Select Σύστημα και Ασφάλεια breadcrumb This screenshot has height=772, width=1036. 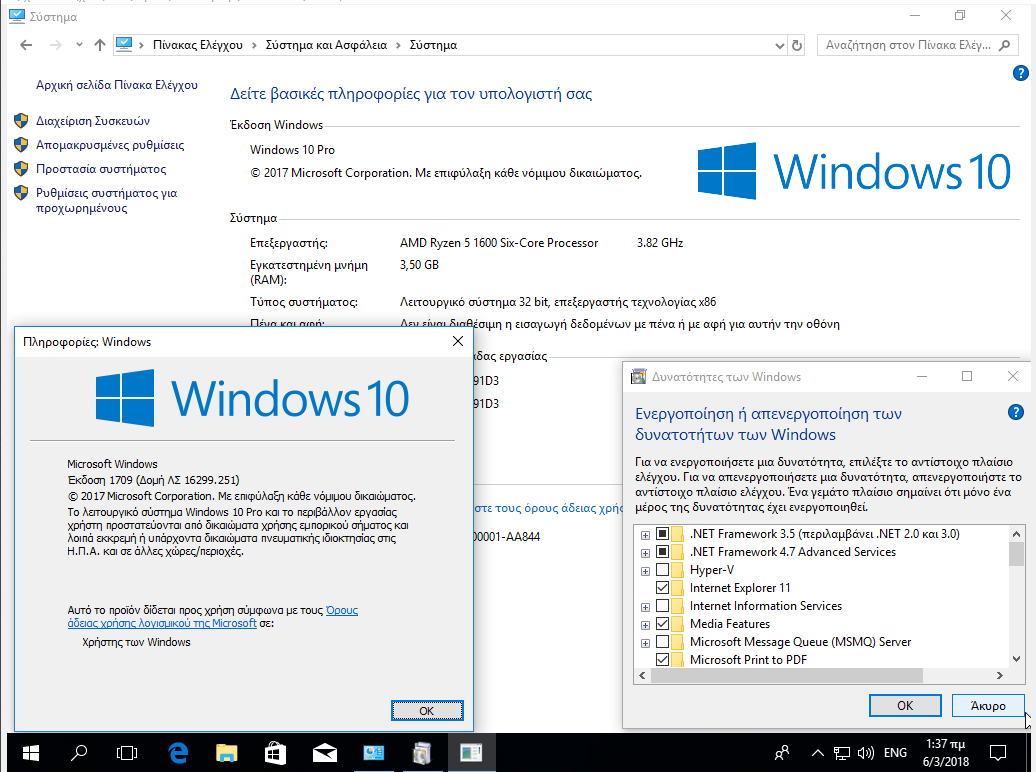click(x=326, y=45)
